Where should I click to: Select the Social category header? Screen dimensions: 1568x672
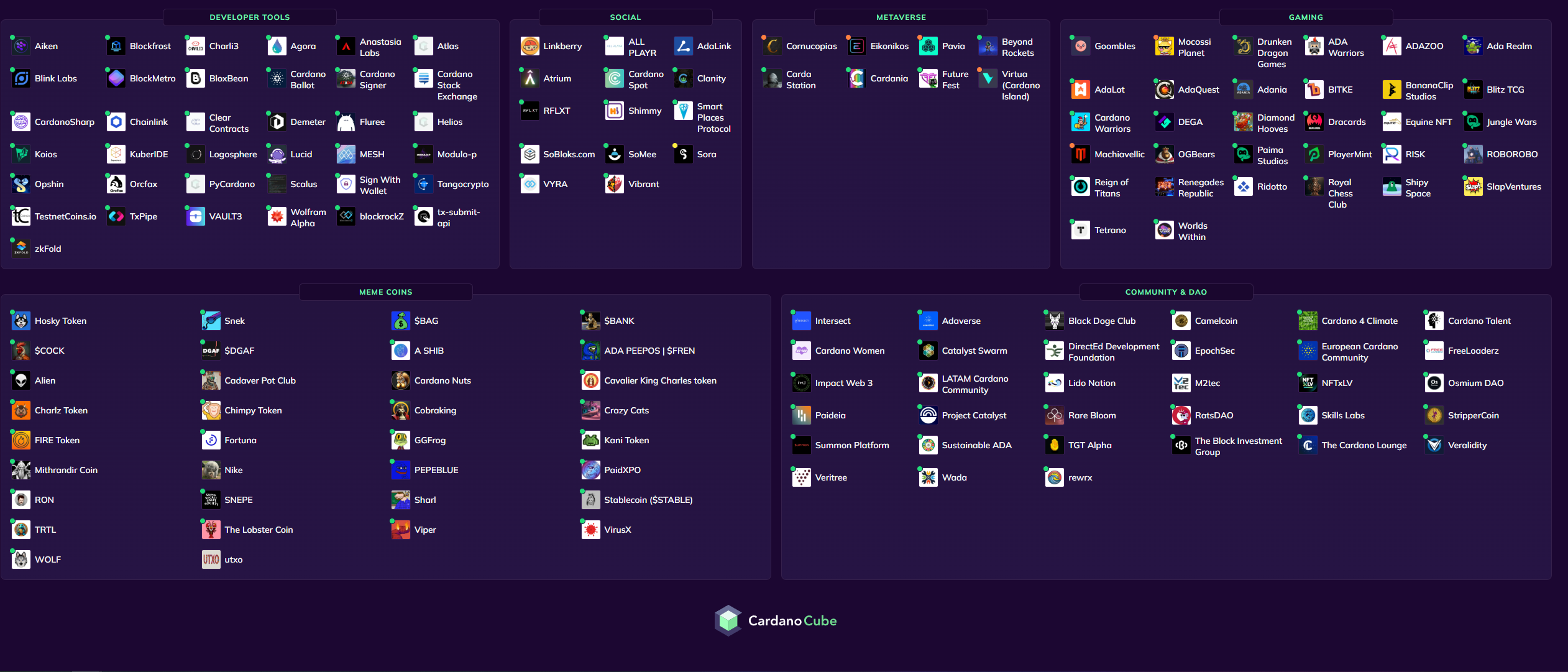click(x=625, y=17)
